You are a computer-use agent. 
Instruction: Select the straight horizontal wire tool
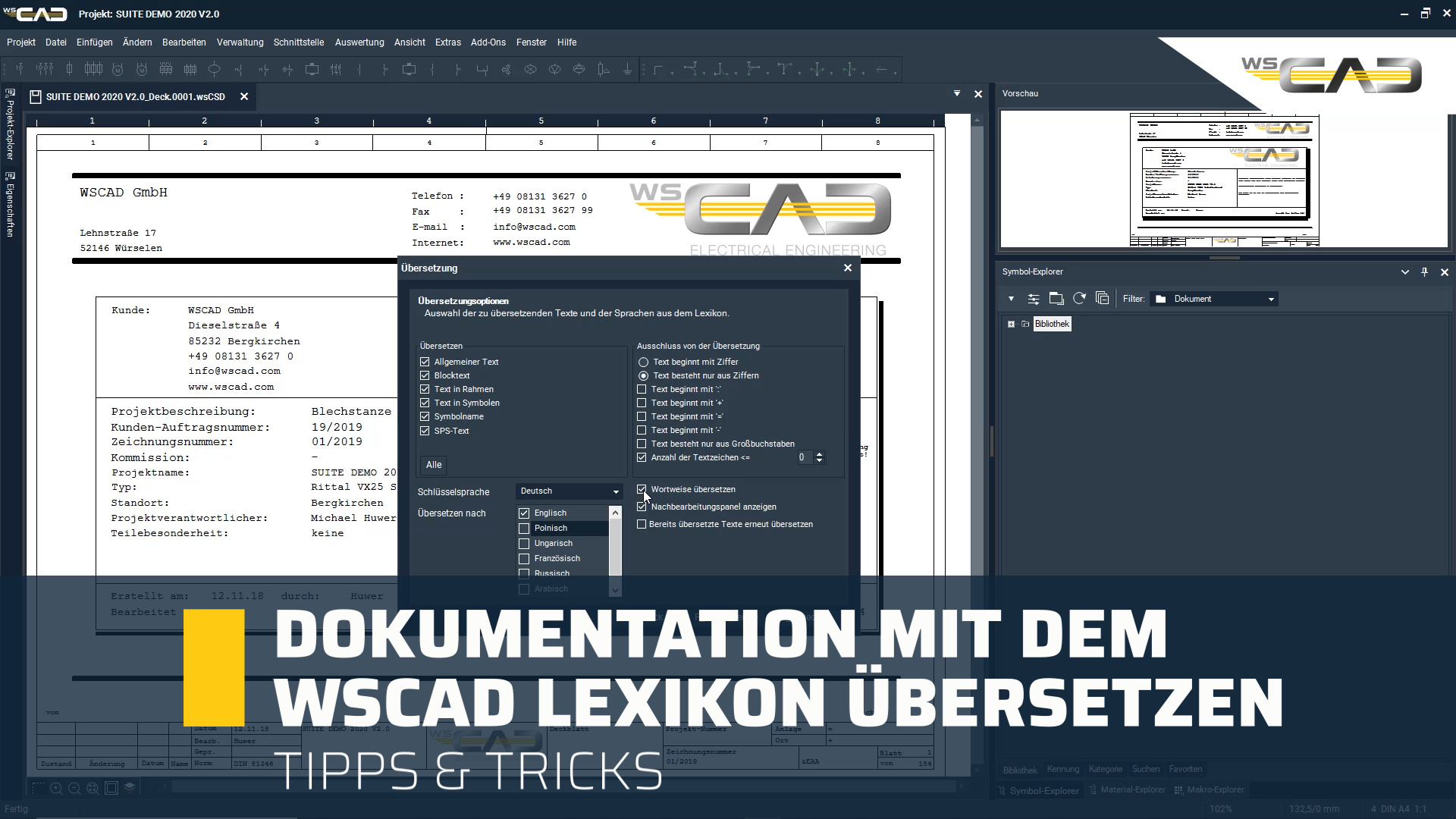(882, 70)
